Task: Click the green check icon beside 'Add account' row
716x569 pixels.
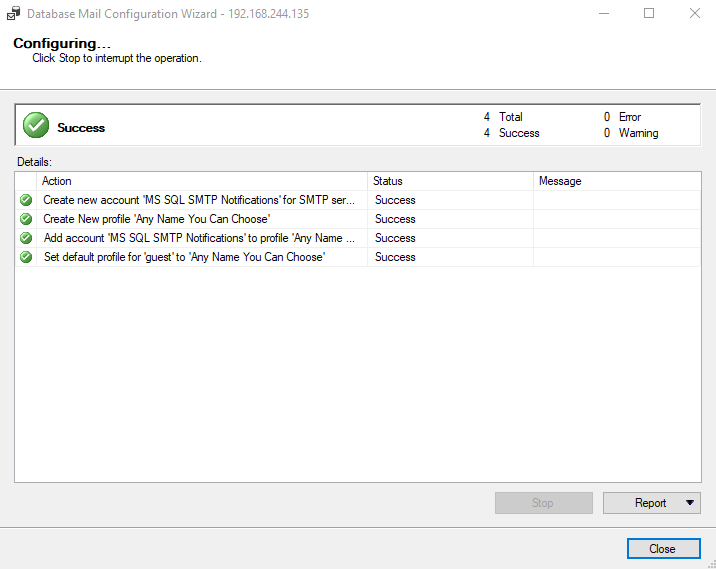Action: (x=26, y=238)
